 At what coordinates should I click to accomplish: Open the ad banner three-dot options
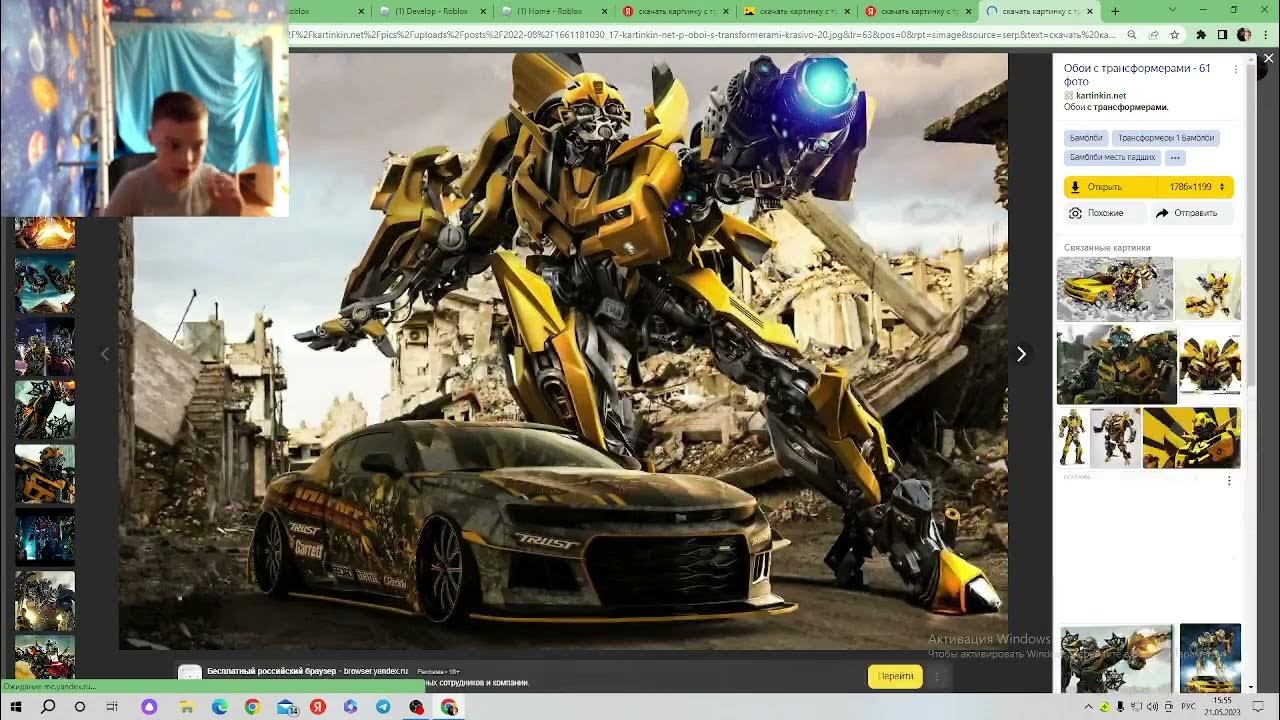[x=937, y=676]
